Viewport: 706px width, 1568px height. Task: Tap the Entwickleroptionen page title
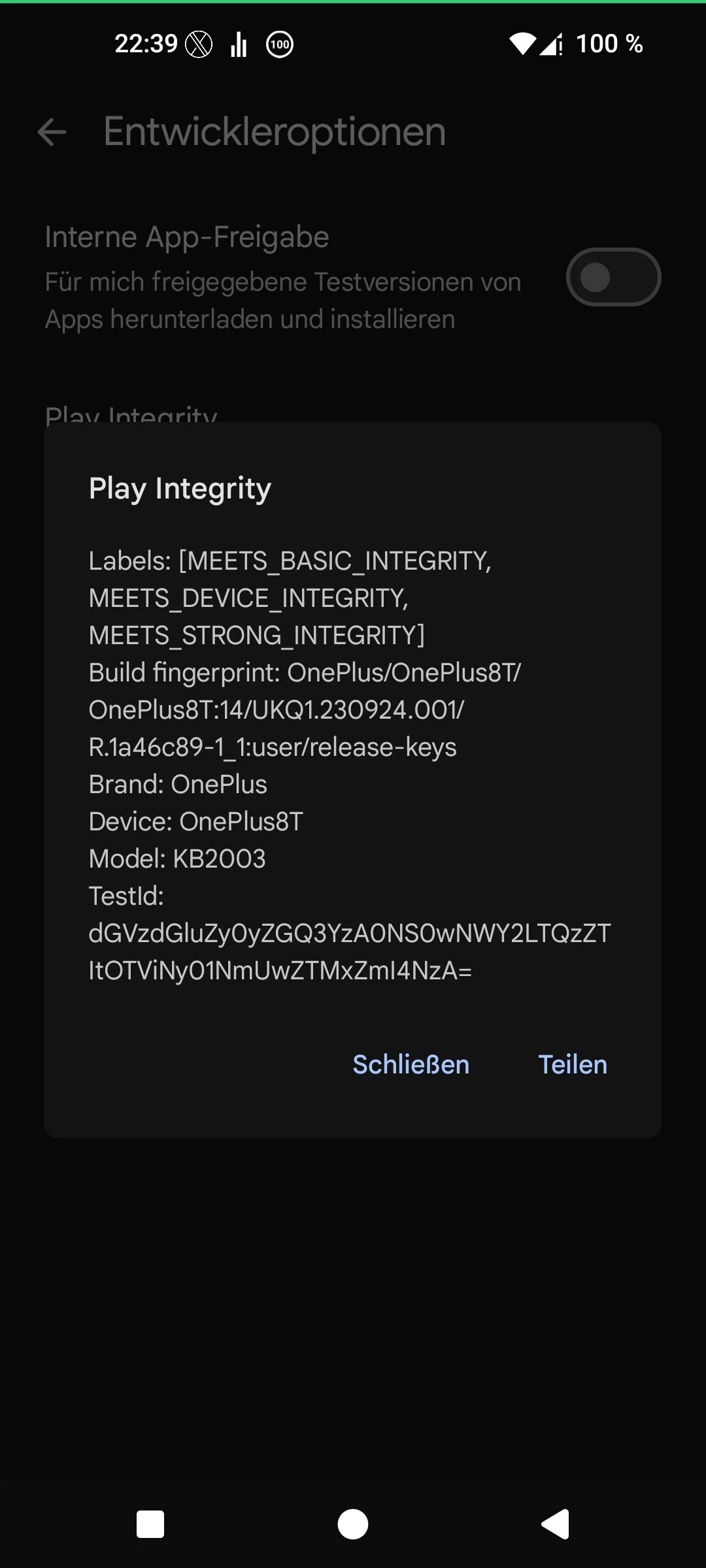[x=275, y=132]
